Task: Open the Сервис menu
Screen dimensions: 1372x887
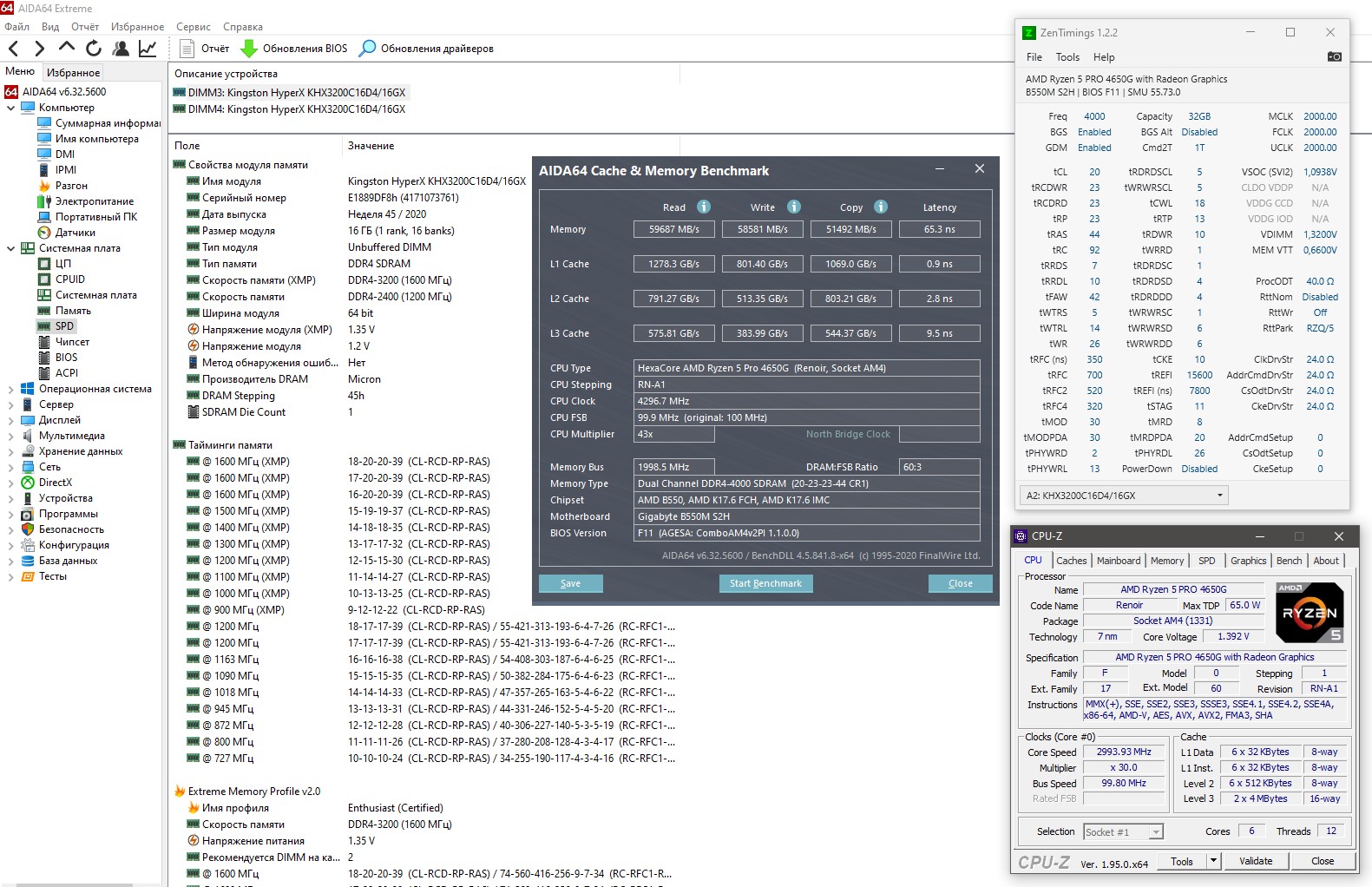Action: (193, 27)
